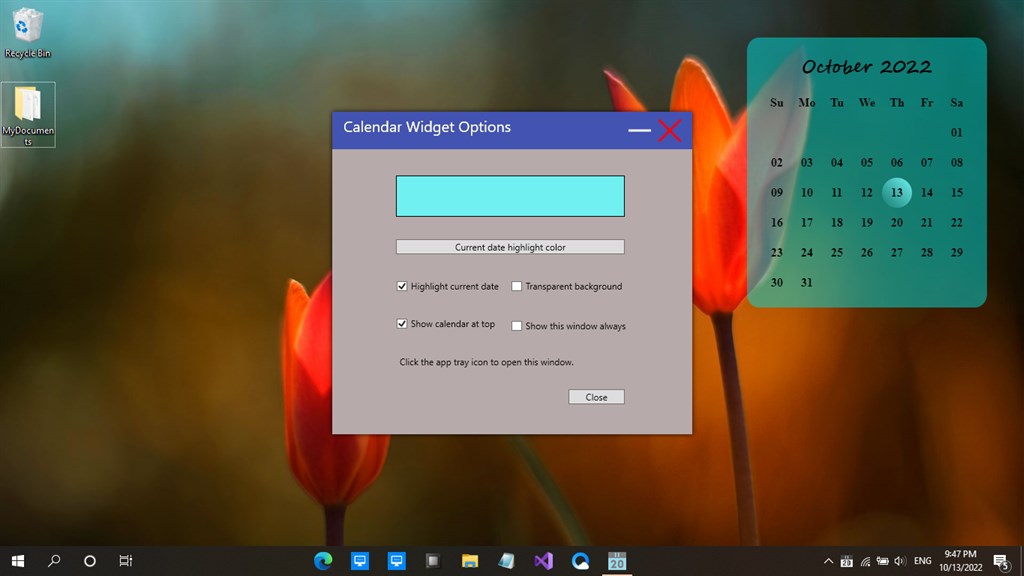Click the cyan highlight color preview swatch
Screen dimensions: 1024x576
point(510,195)
